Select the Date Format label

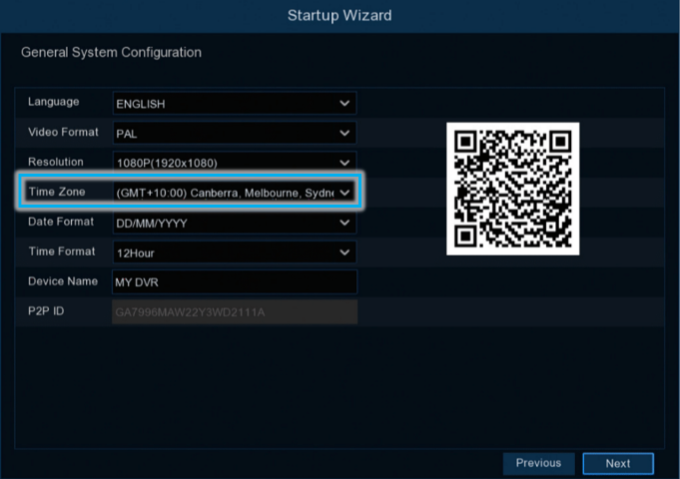(61, 222)
